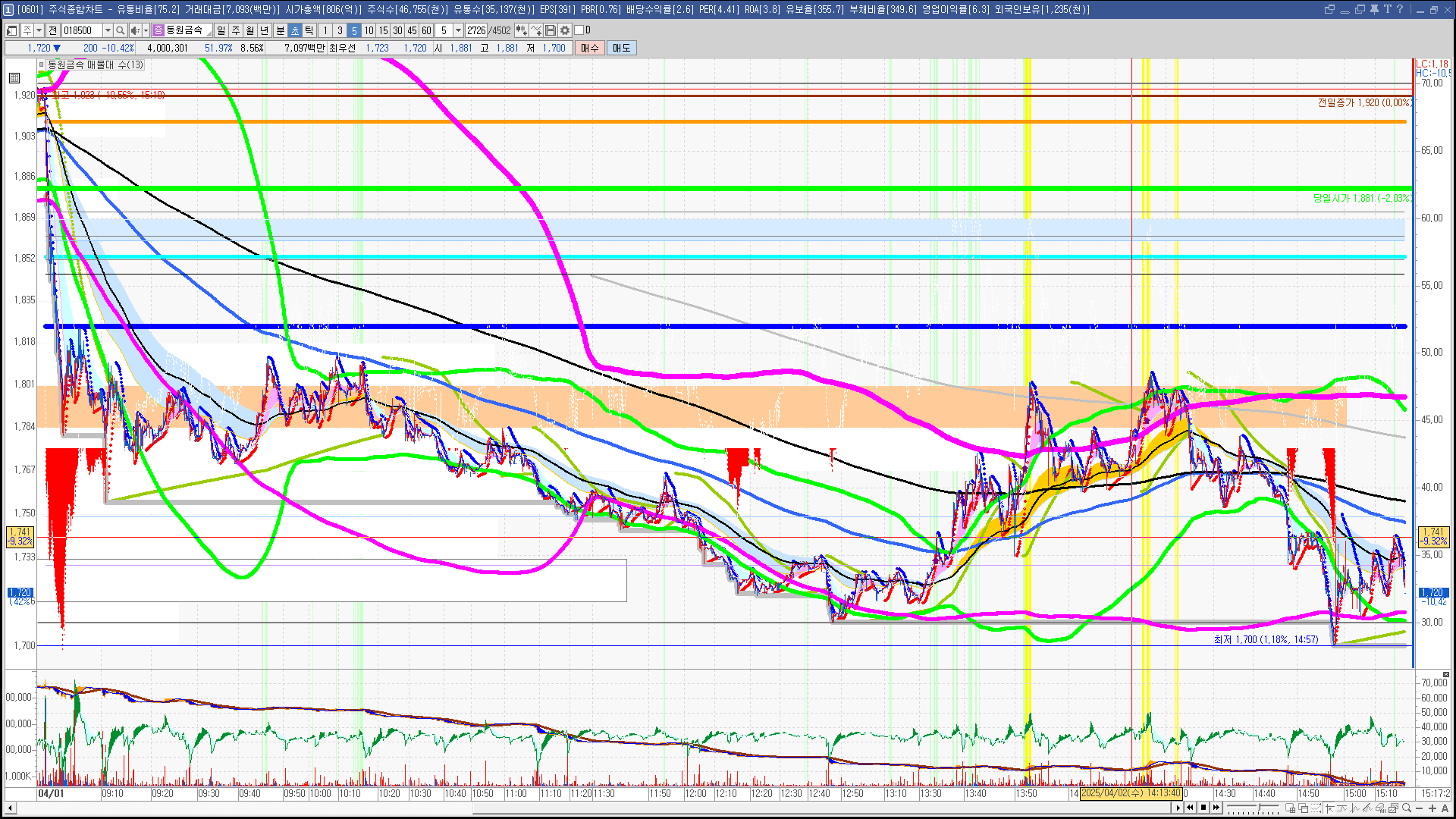The width and height of the screenshot is (1456, 819).
Task: Click the save chart floppy icon
Action: [551, 30]
